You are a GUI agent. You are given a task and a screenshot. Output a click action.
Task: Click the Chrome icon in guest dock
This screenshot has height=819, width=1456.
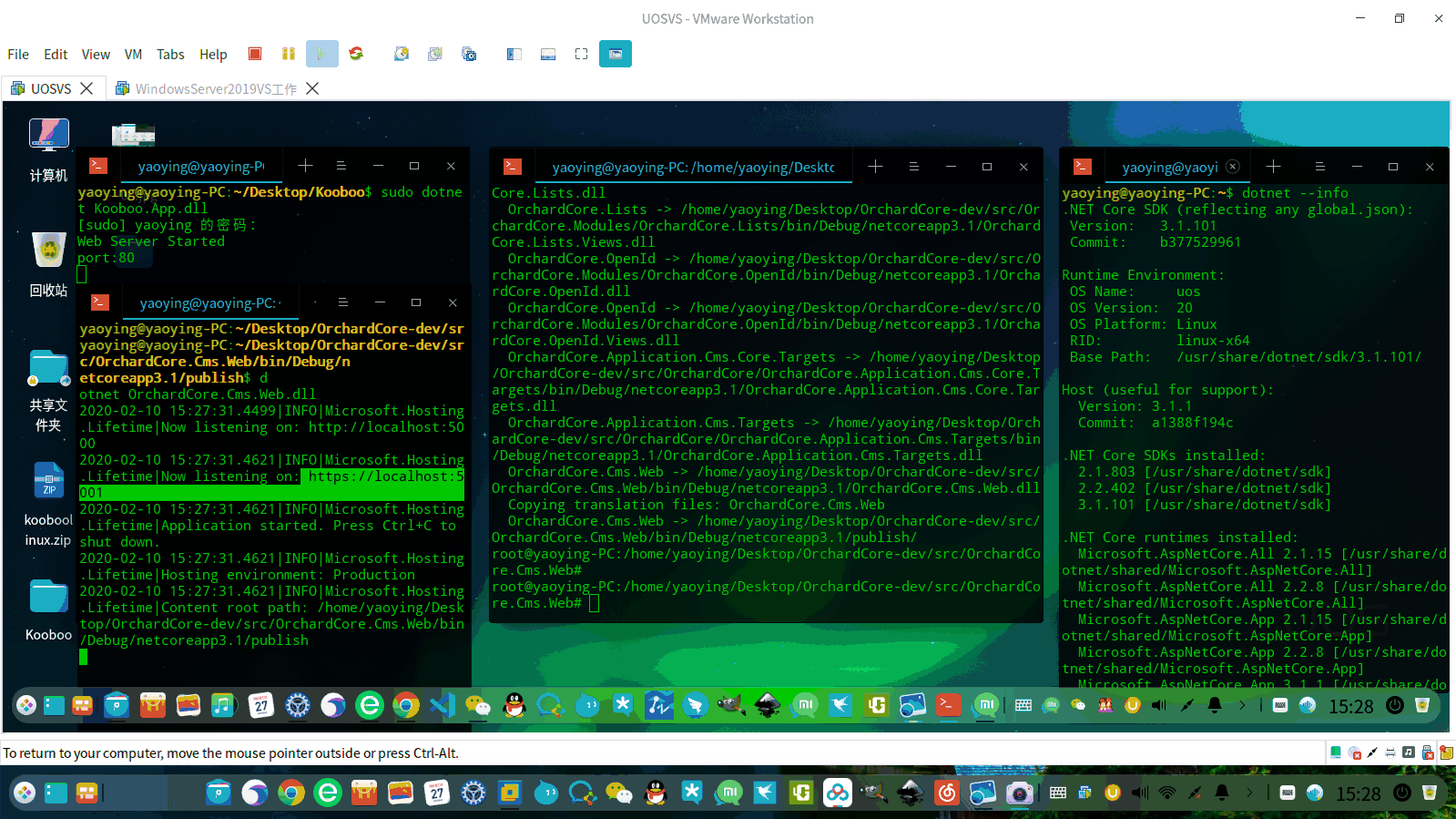pyautogui.click(x=406, y=705)
